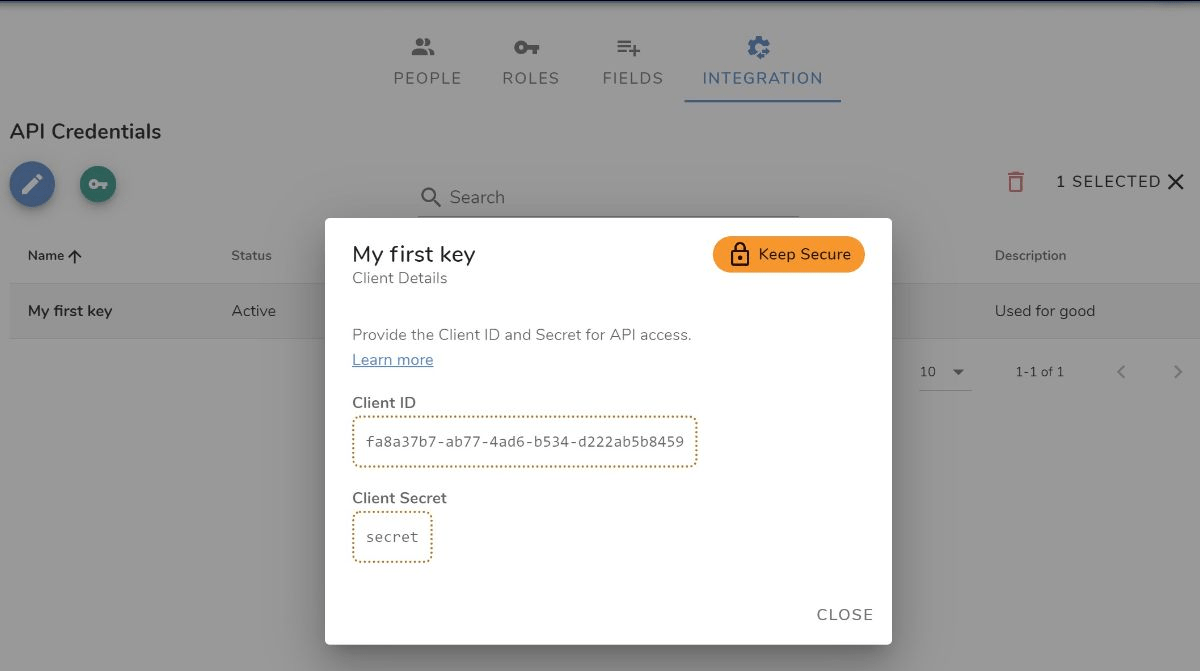Sort by Name column arrow
This screenshot has height=671, width=1200.
coord(75,256)
